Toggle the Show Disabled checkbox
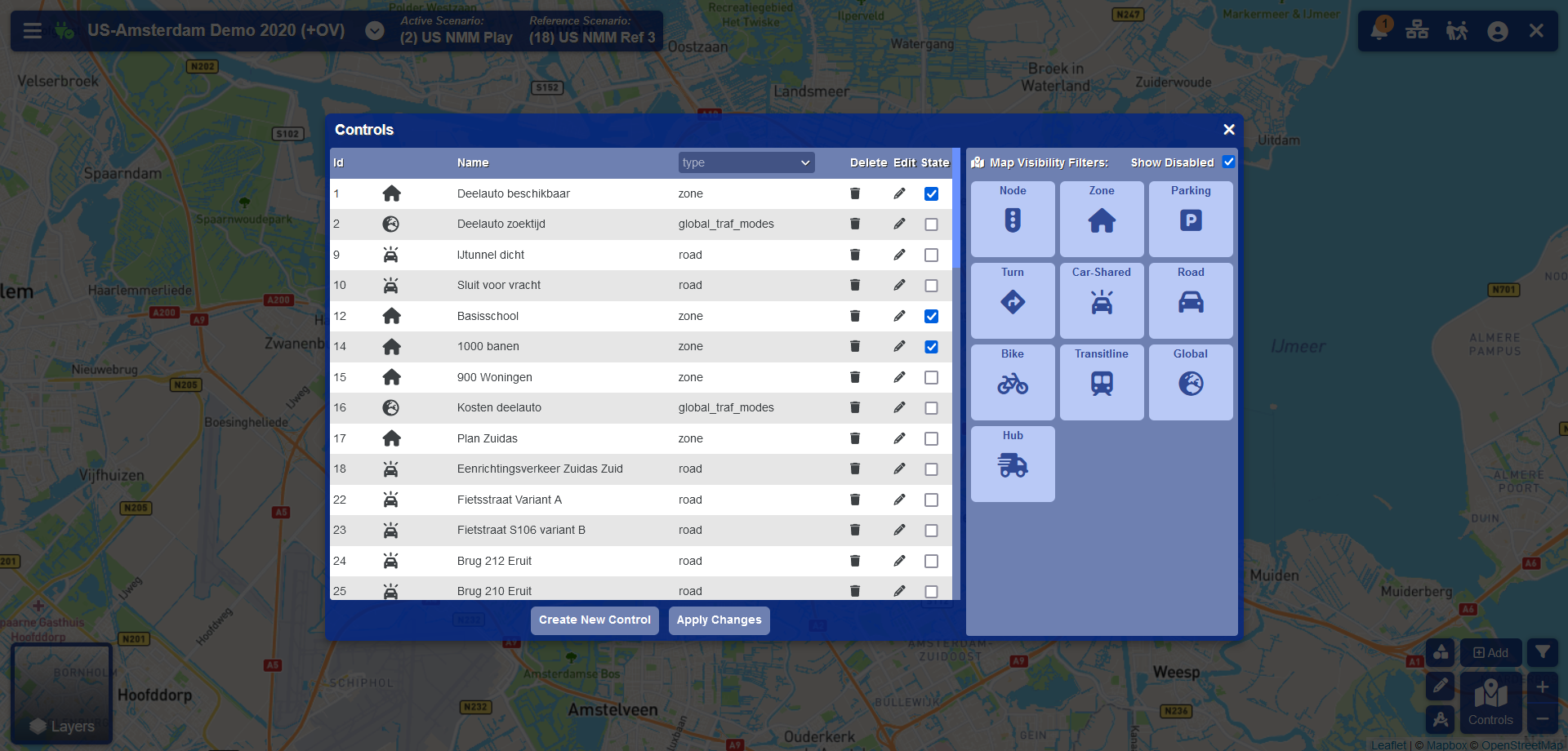This screenshot has height=751, width=1568. click(x=1228, y=162)
